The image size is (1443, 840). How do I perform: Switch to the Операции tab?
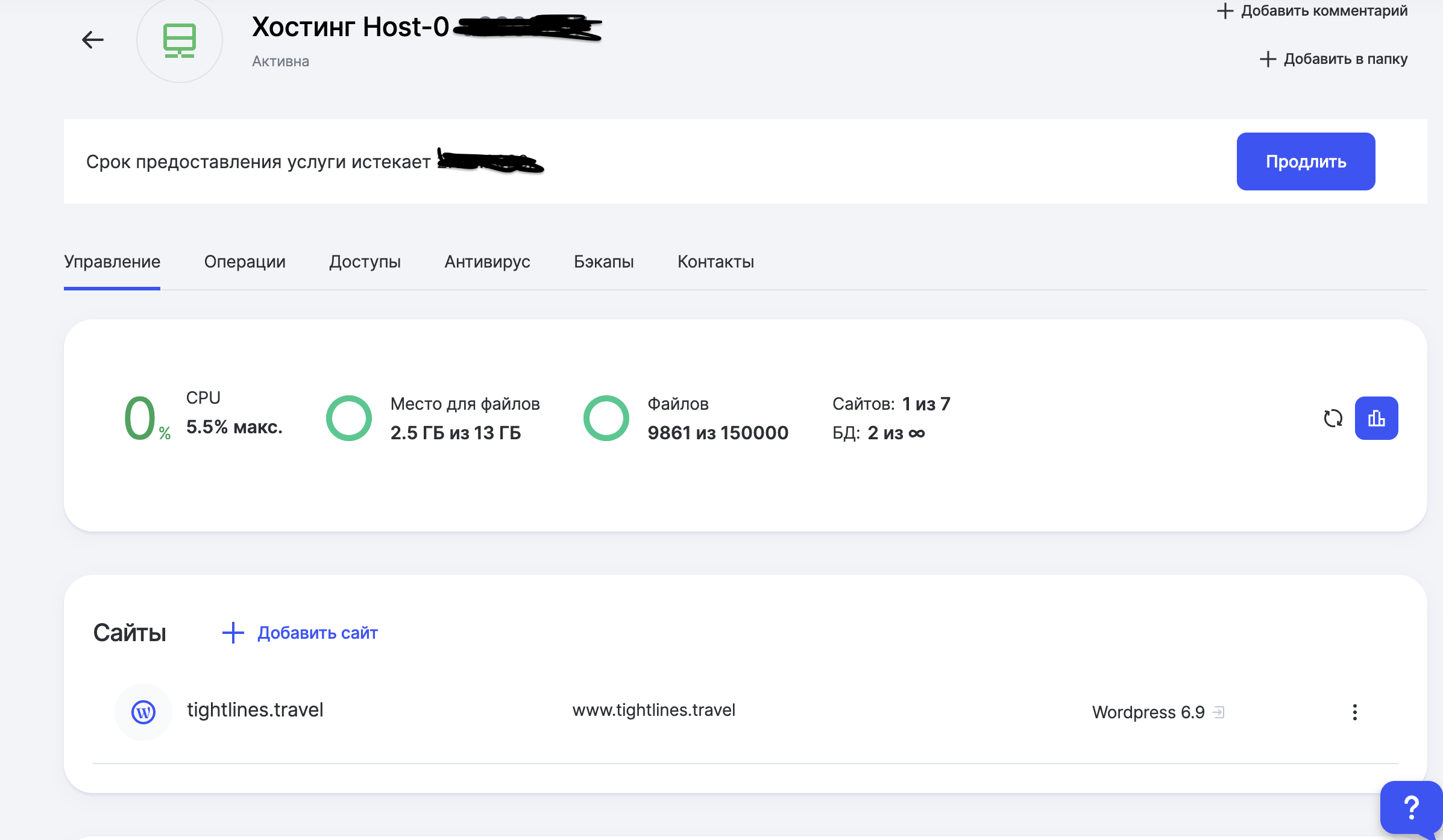[245, 262]
